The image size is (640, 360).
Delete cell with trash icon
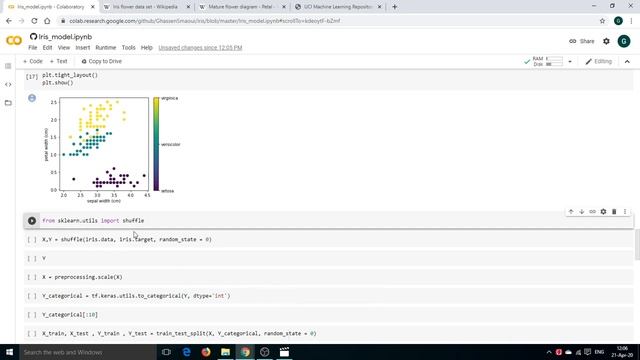pos(614,211)
